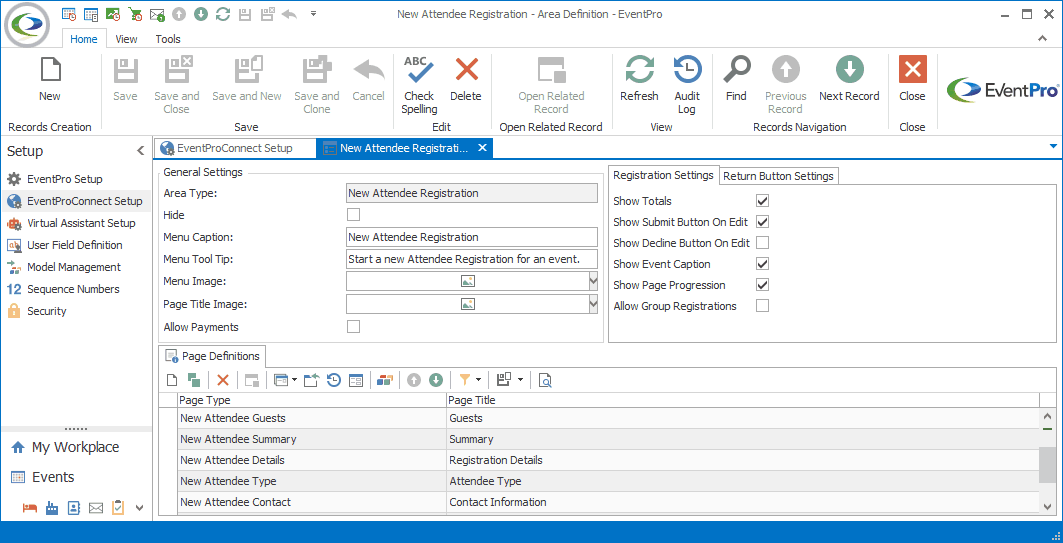Toggle the Hide checkbox
Viewport: 1063px width, 543px height.
click(x=353, y=215)
